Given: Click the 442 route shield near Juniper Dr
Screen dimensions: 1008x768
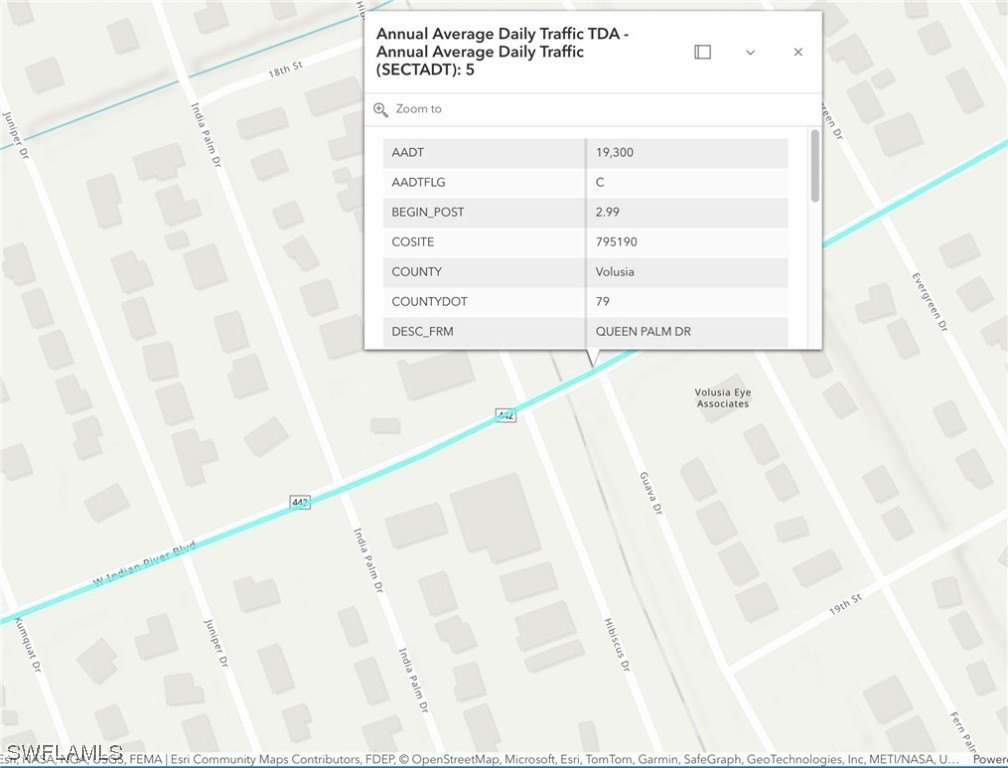Looking at the screenshot, I should pyautogui.click(x=301, y=503).
